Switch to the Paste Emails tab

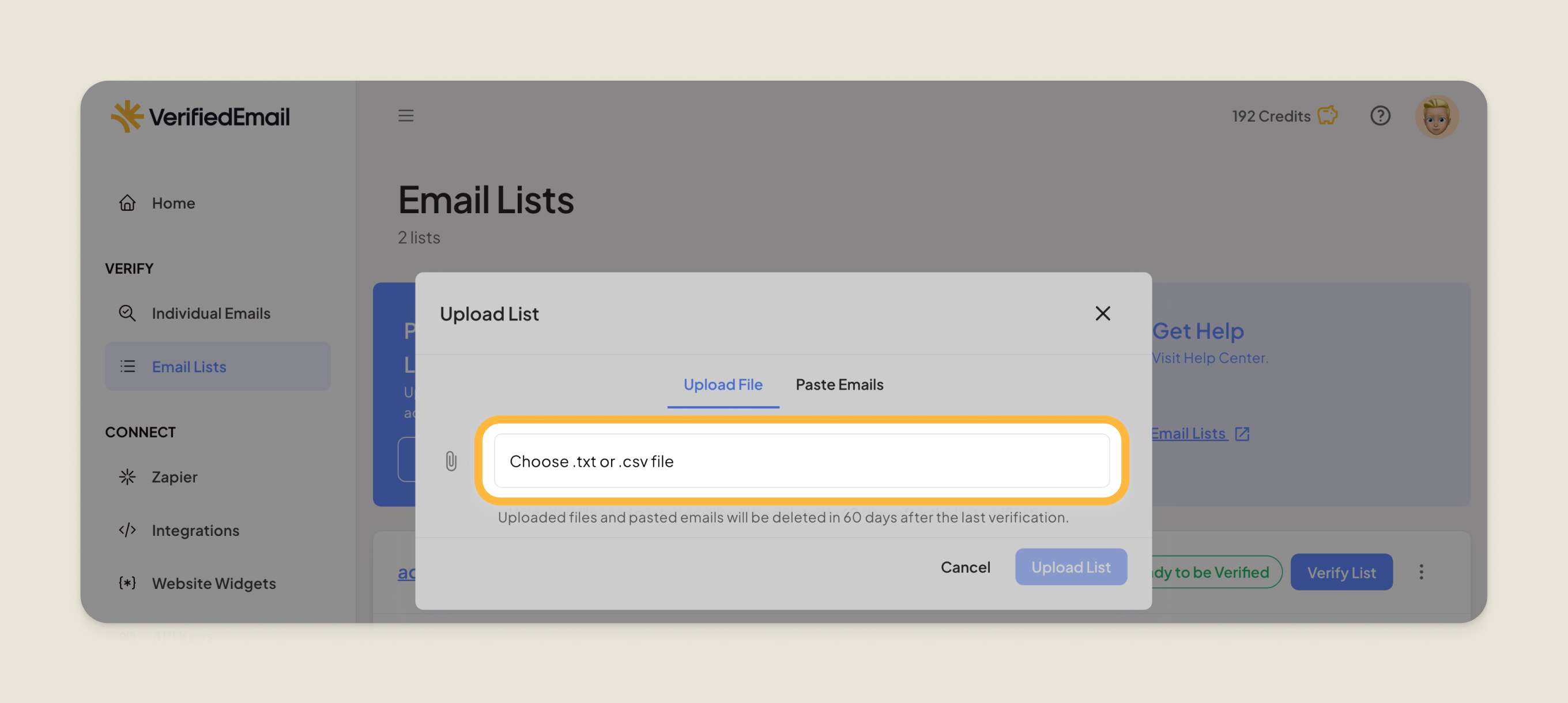click(x=839, y=384)
